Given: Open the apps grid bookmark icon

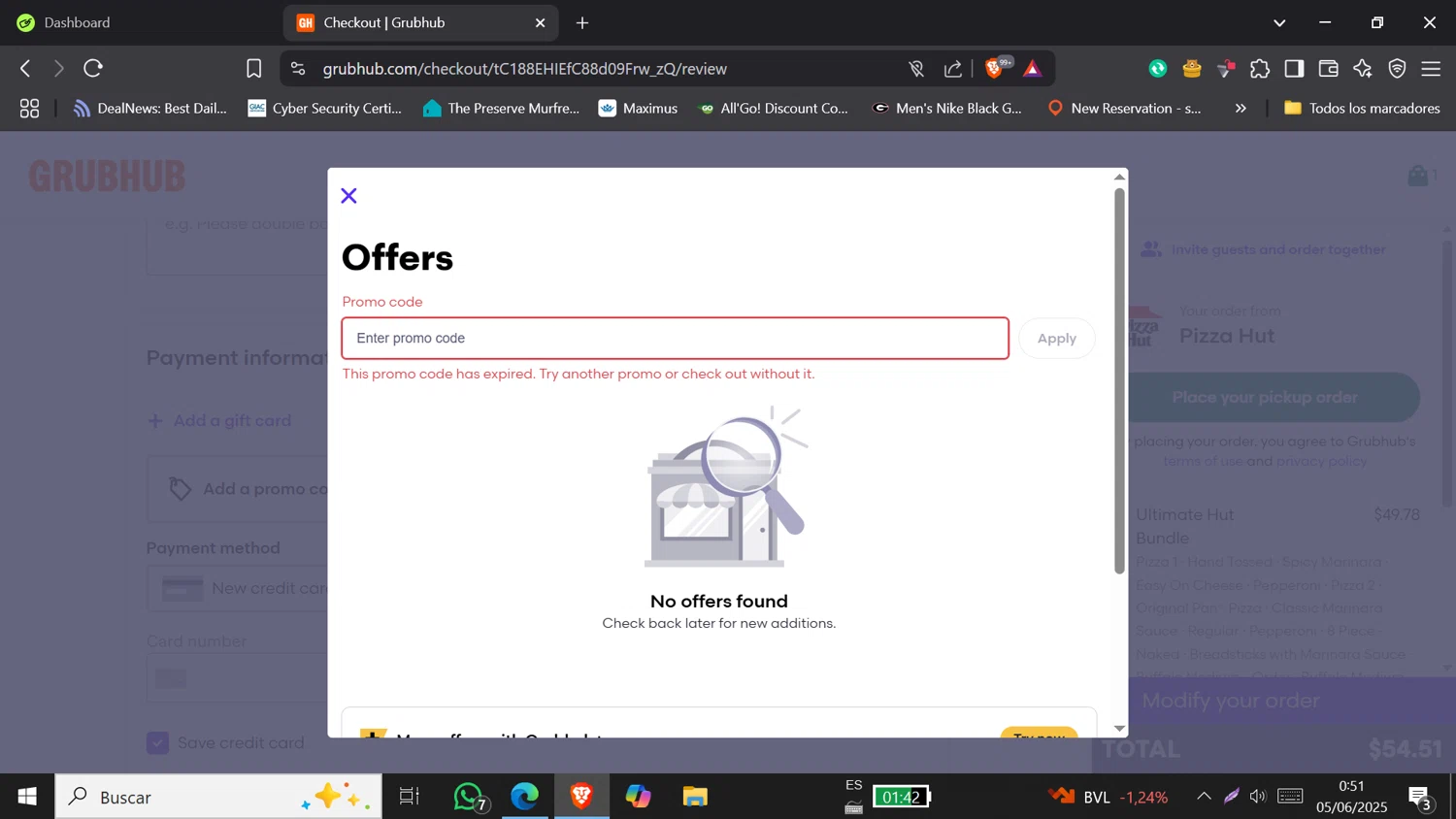Looking at the screenshot, I should (x=29, y=109).
